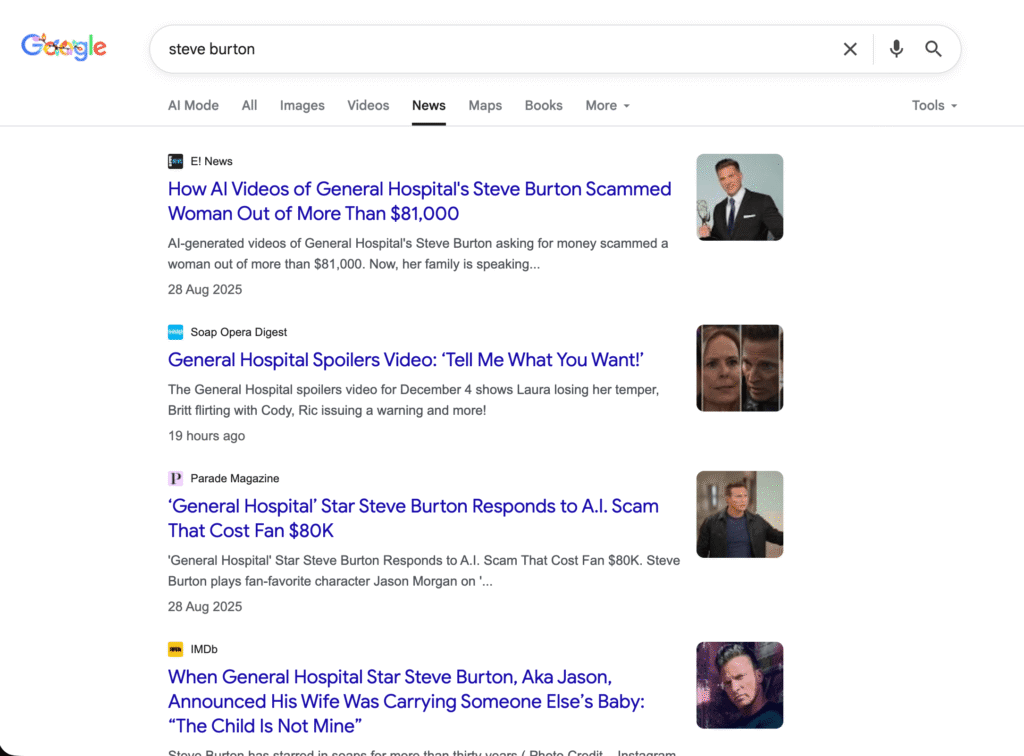The width and height of the screenshot is (1024, 756).
Task: Switch to the Images tab
Action: [302, 105]
